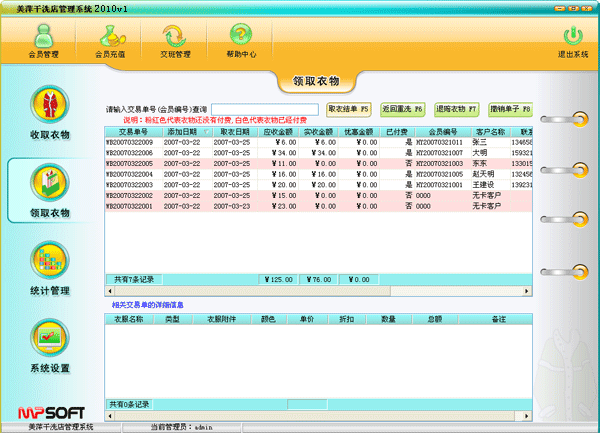
Task: Open 系统设置 in the sidebar
Action: coord(49,345)
